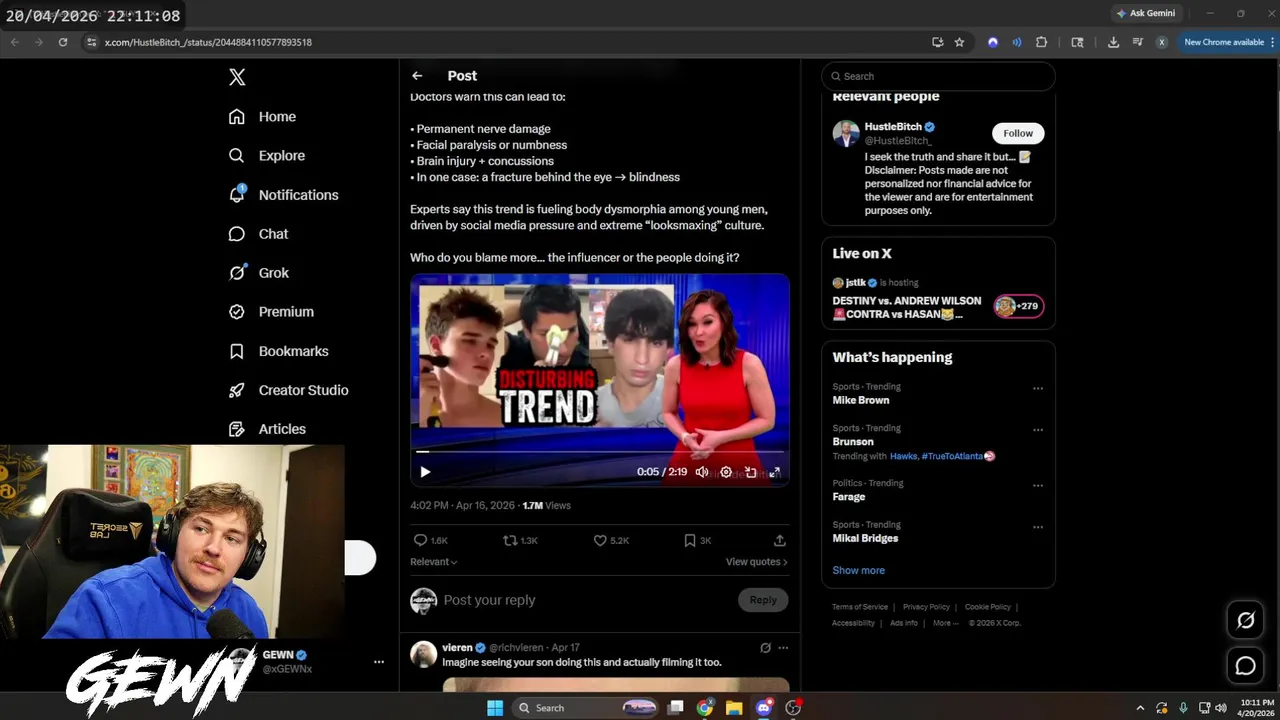1280x720 pixels.
Task: Click the X Search box
Action: (938, 76)
